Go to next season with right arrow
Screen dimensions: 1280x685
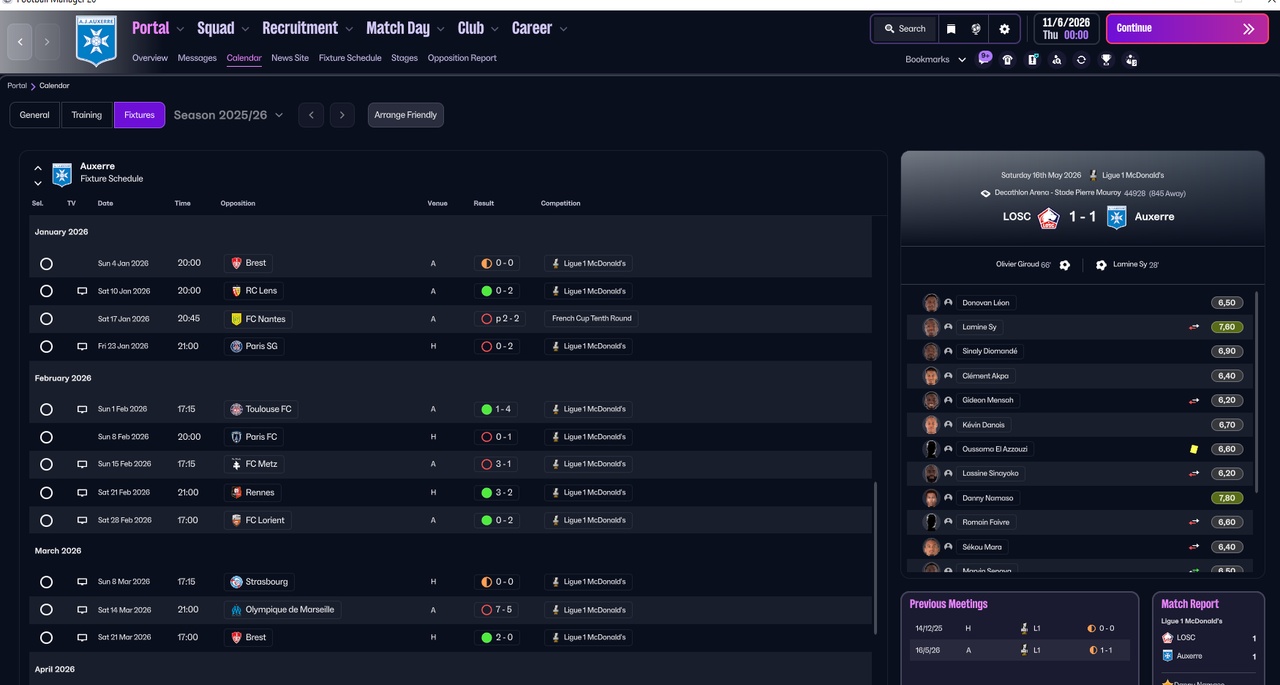(342, 115)
